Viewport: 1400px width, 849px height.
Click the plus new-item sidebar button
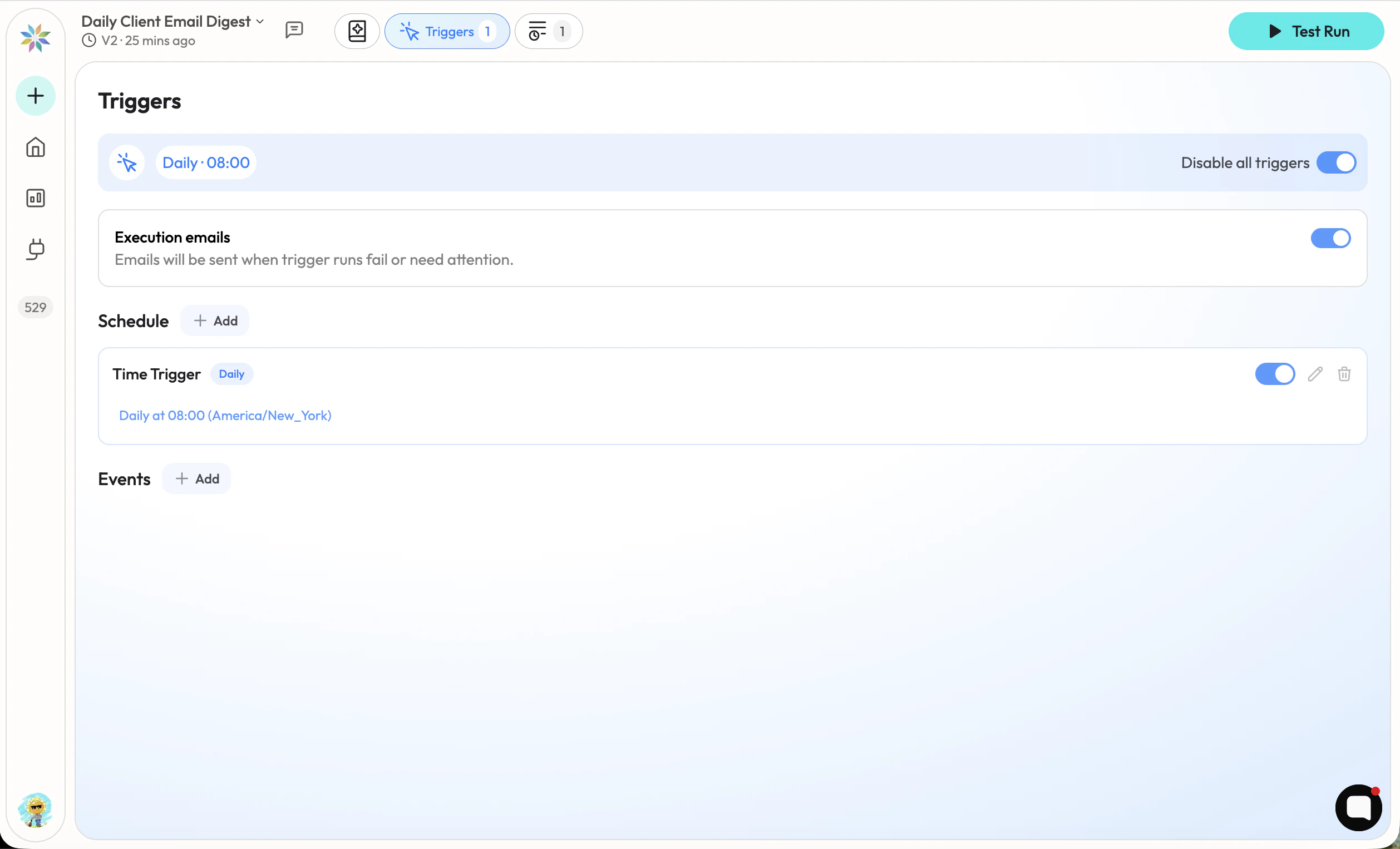click(35, 96)
